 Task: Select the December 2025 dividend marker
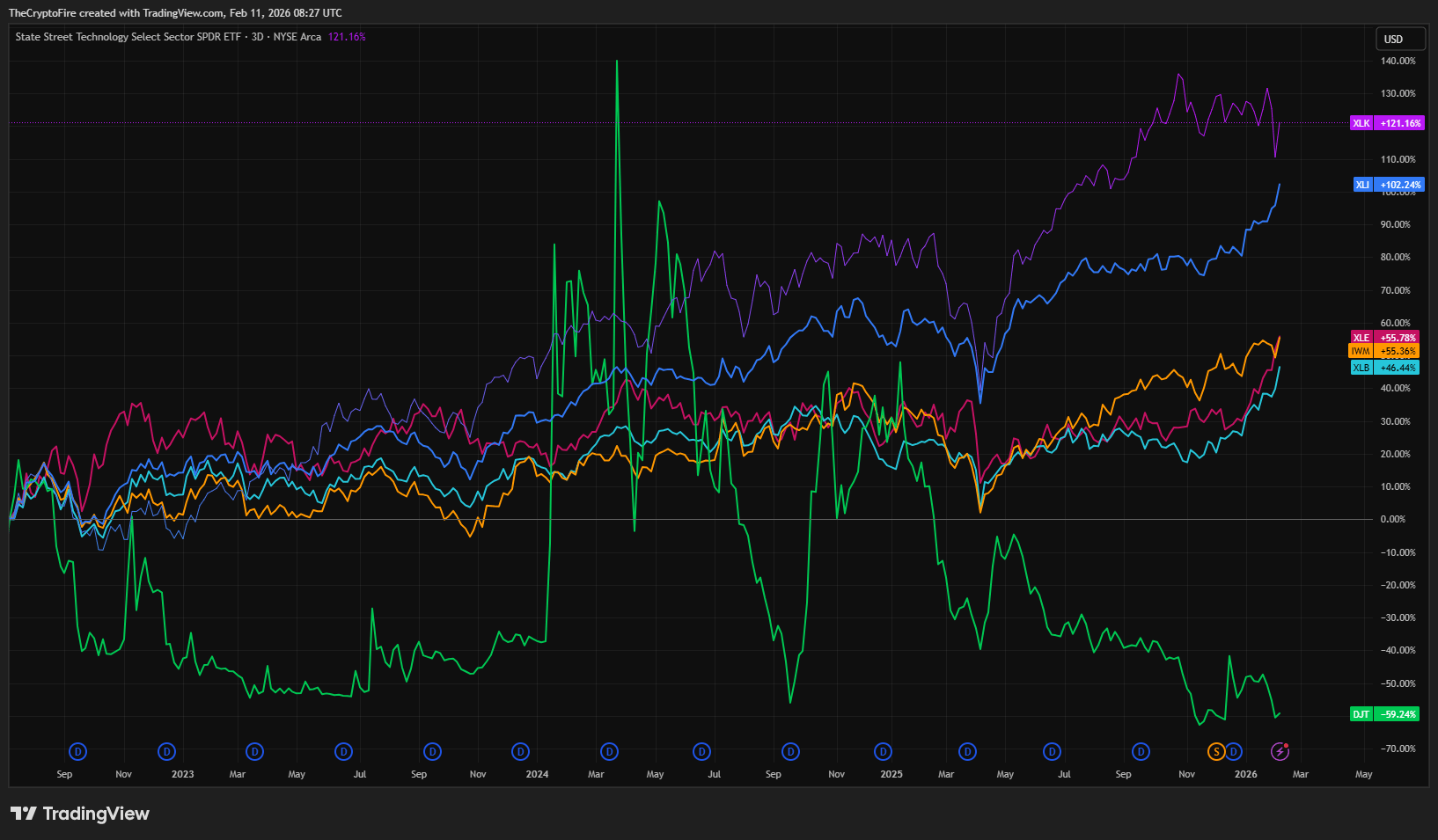[1234, 751]
